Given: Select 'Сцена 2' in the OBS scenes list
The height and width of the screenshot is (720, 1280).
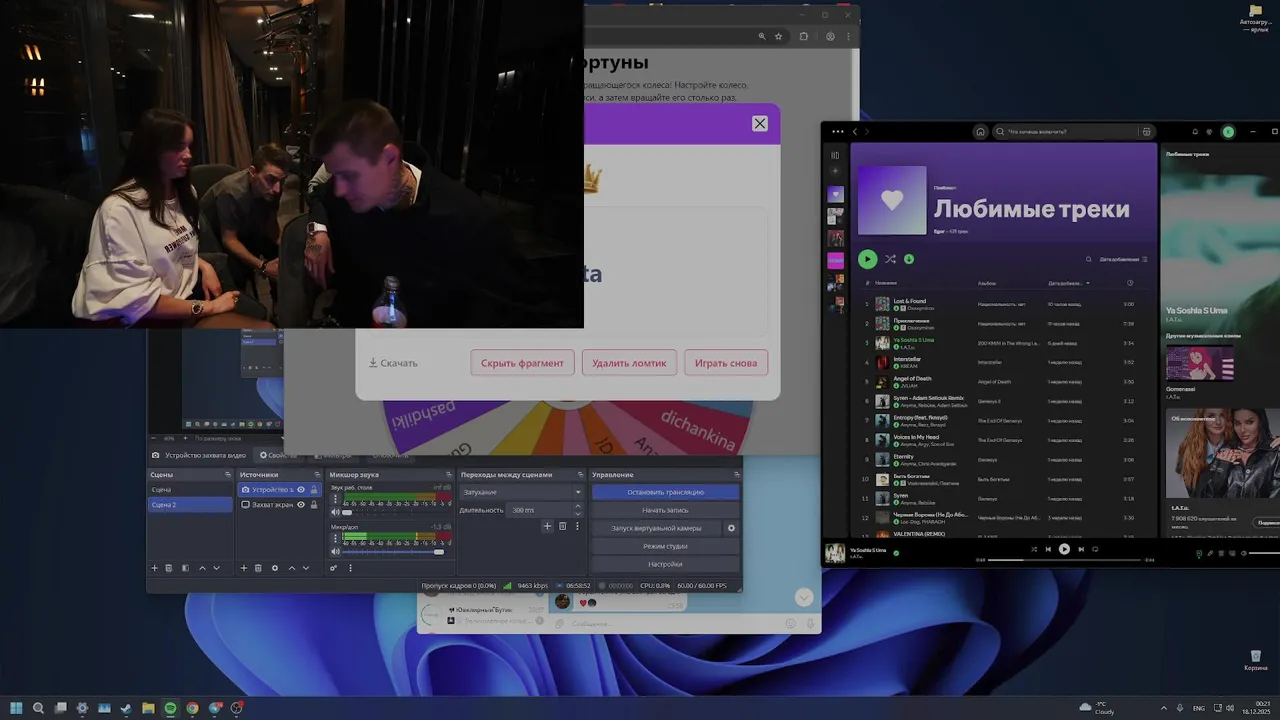Looking at the screenshot, I should tap(190, 505).
